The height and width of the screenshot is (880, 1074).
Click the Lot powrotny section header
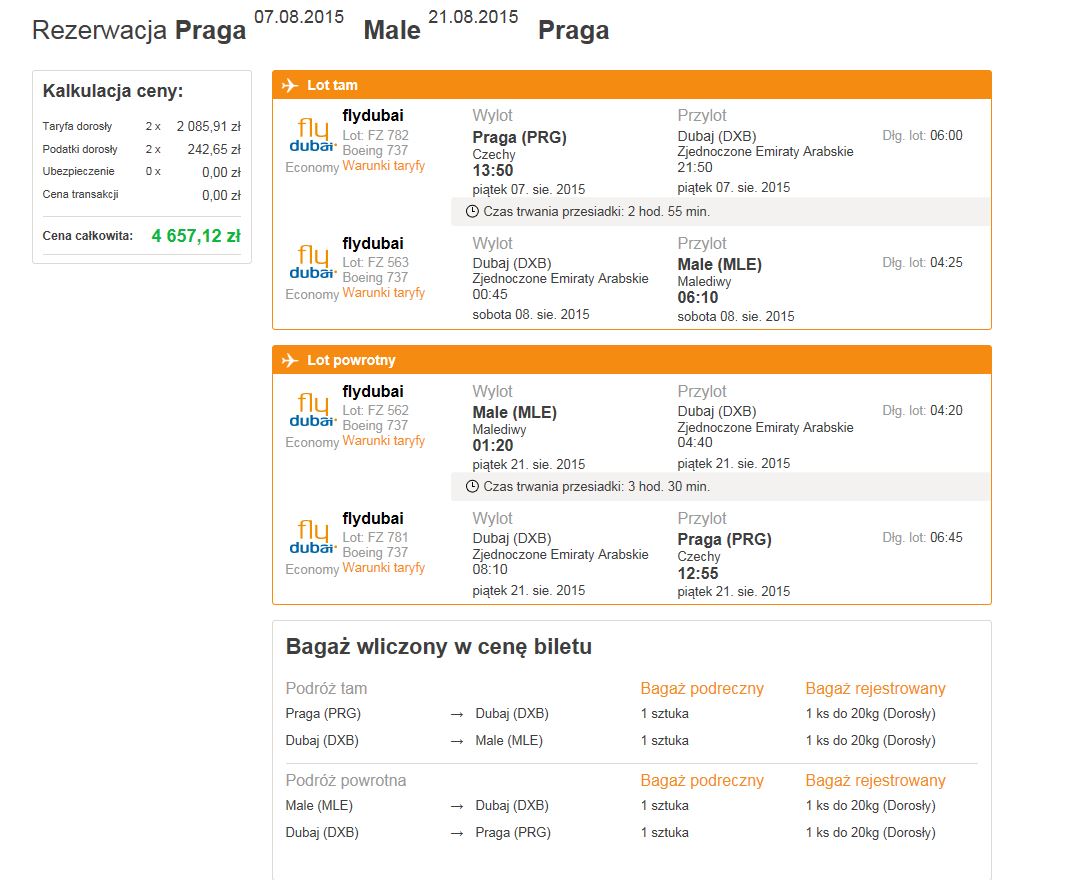pos(632,360)
